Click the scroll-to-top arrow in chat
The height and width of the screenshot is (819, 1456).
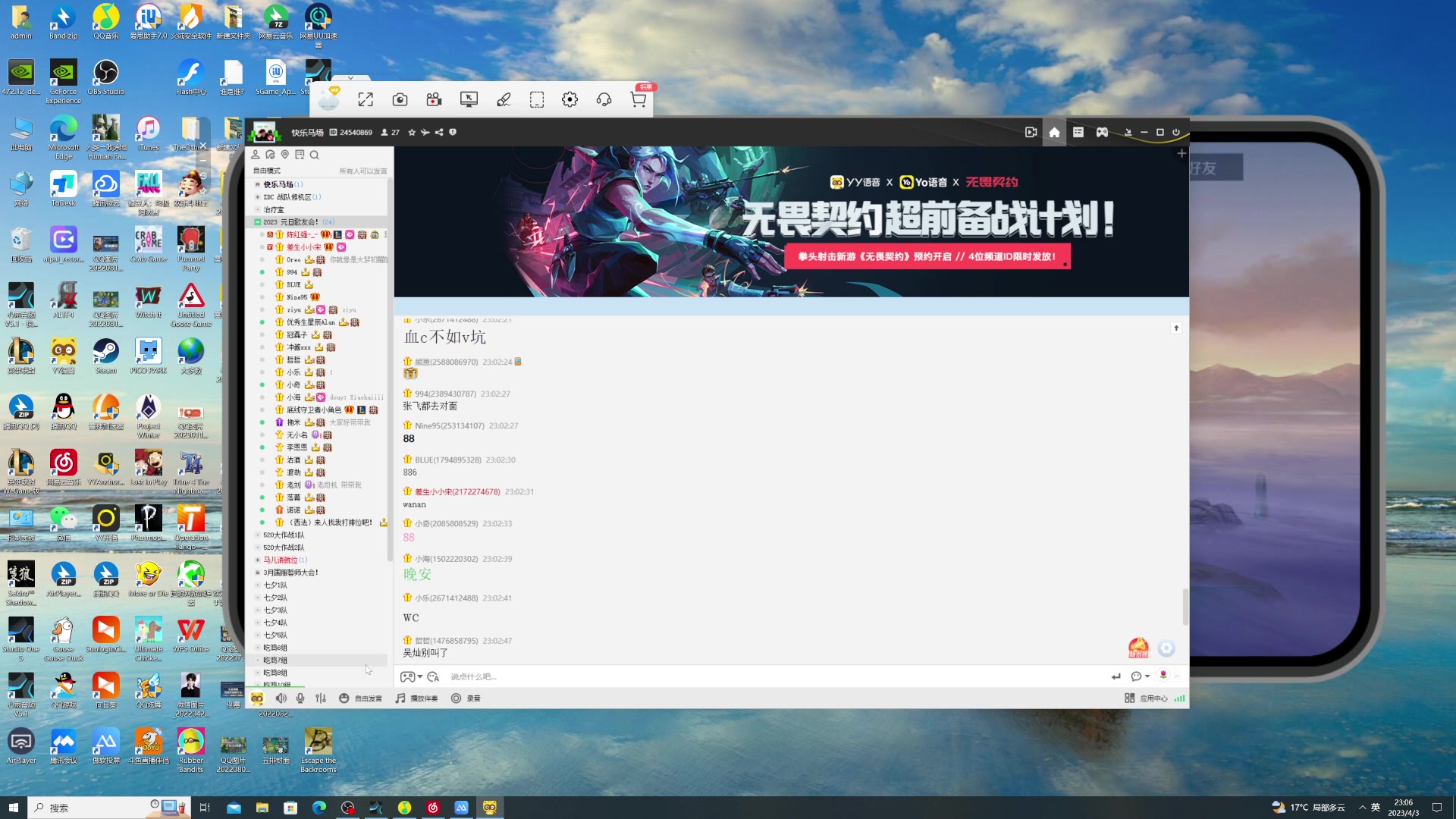tap(1176, 328)
